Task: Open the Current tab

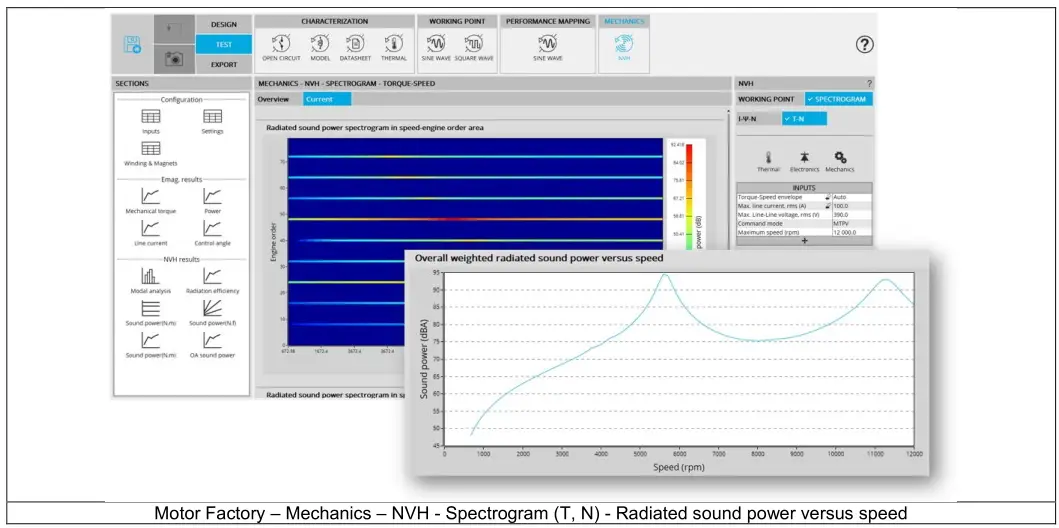Action: point(326,99)
